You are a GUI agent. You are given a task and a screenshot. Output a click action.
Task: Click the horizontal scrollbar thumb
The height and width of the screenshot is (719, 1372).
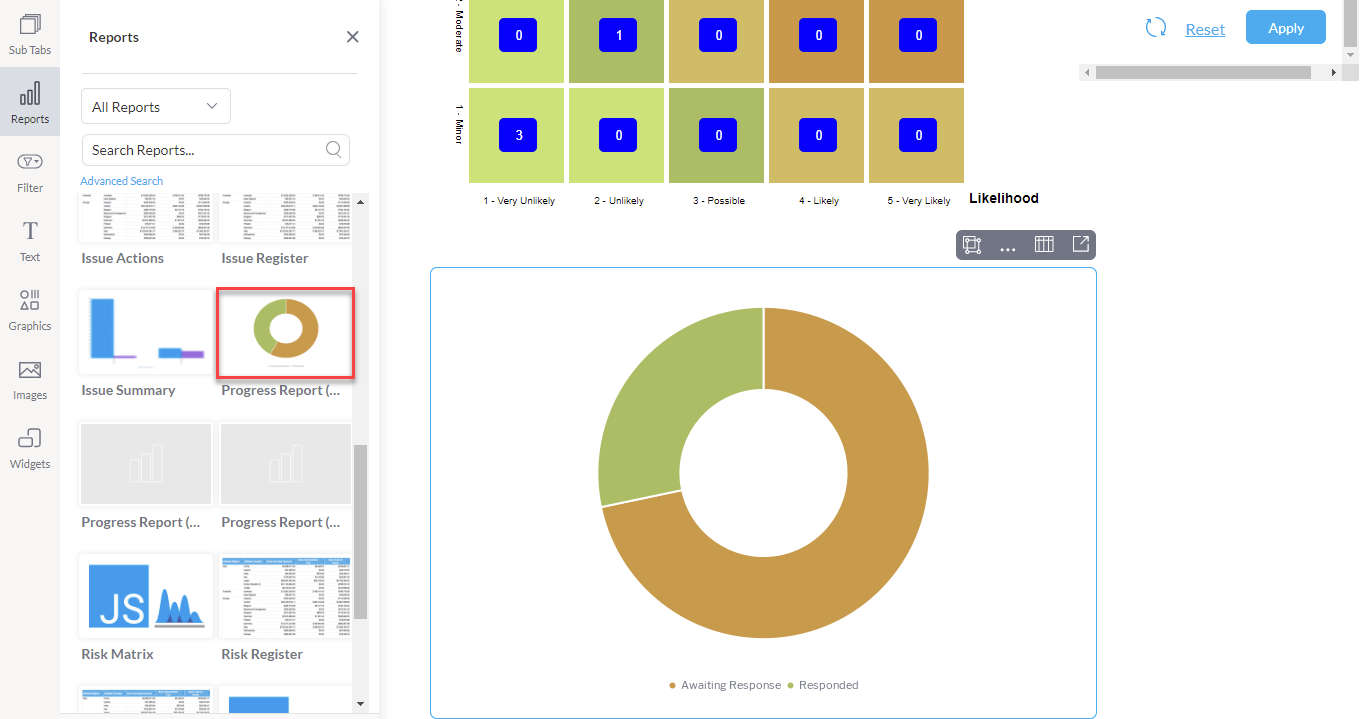click(1203, 73)
